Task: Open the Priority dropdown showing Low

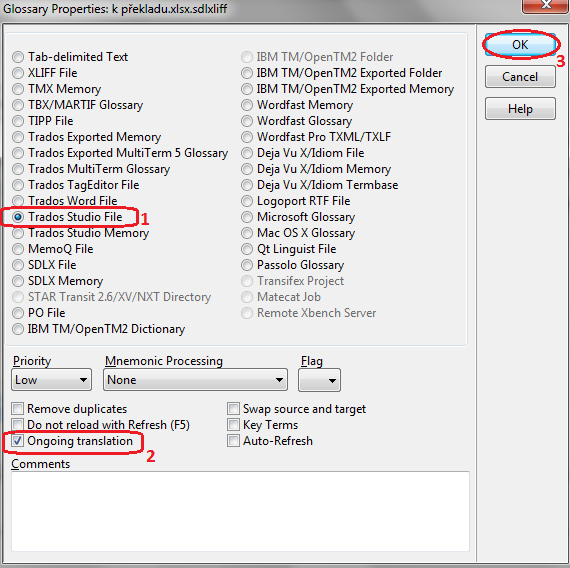Action: [x=51, y=380]
